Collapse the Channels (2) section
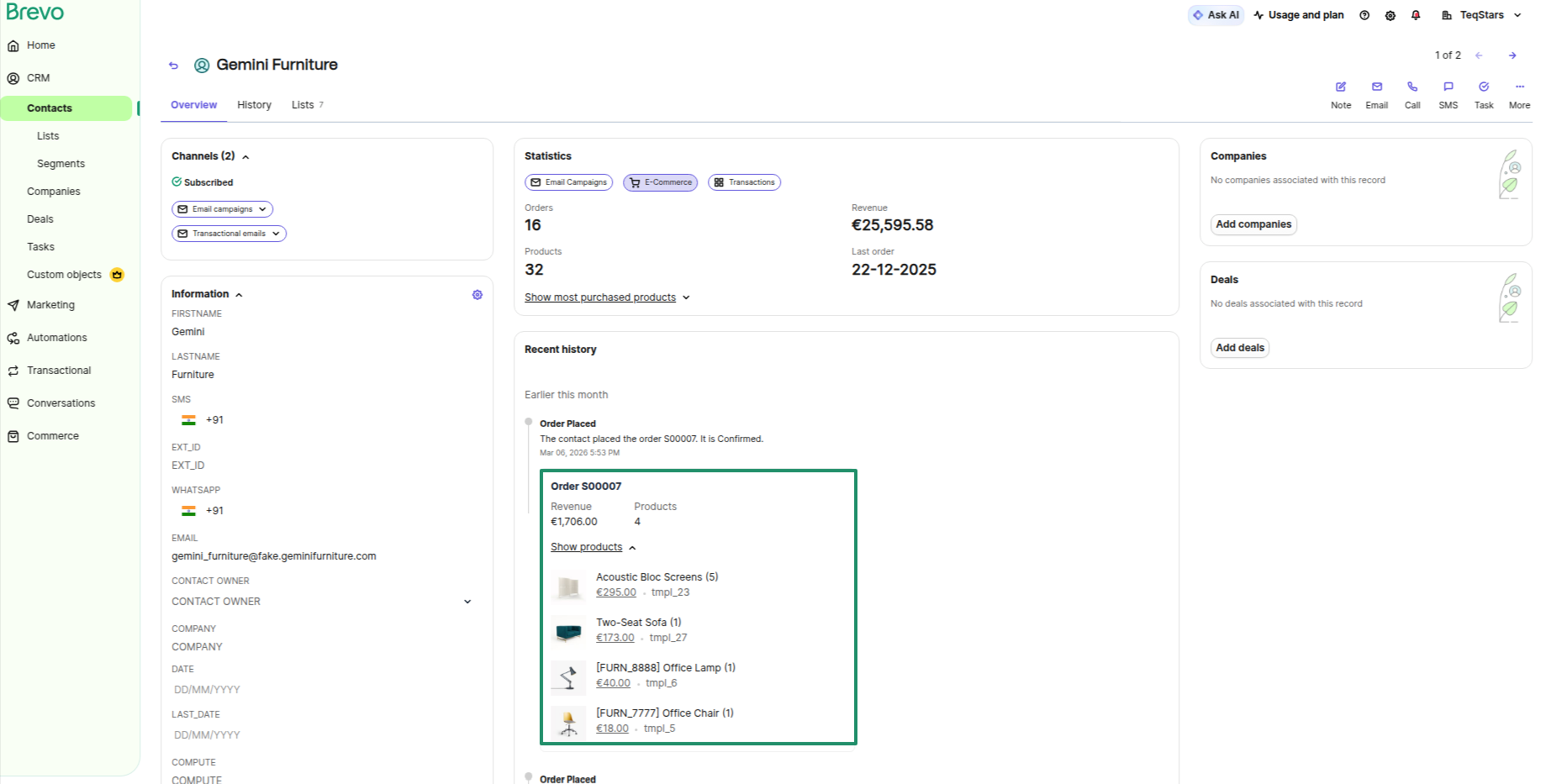Image resolution: width=1551 pixels, height=784 pixels. coord(245,157)
